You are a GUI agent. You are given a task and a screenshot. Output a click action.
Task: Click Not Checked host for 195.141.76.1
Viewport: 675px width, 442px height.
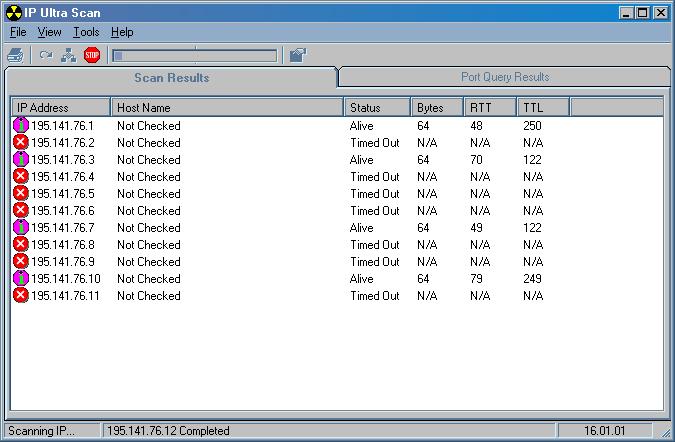click(149, 126)
